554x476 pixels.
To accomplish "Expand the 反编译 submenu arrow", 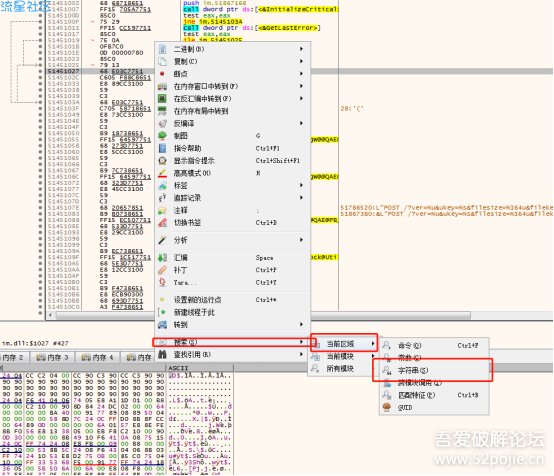I will point(301,123).
